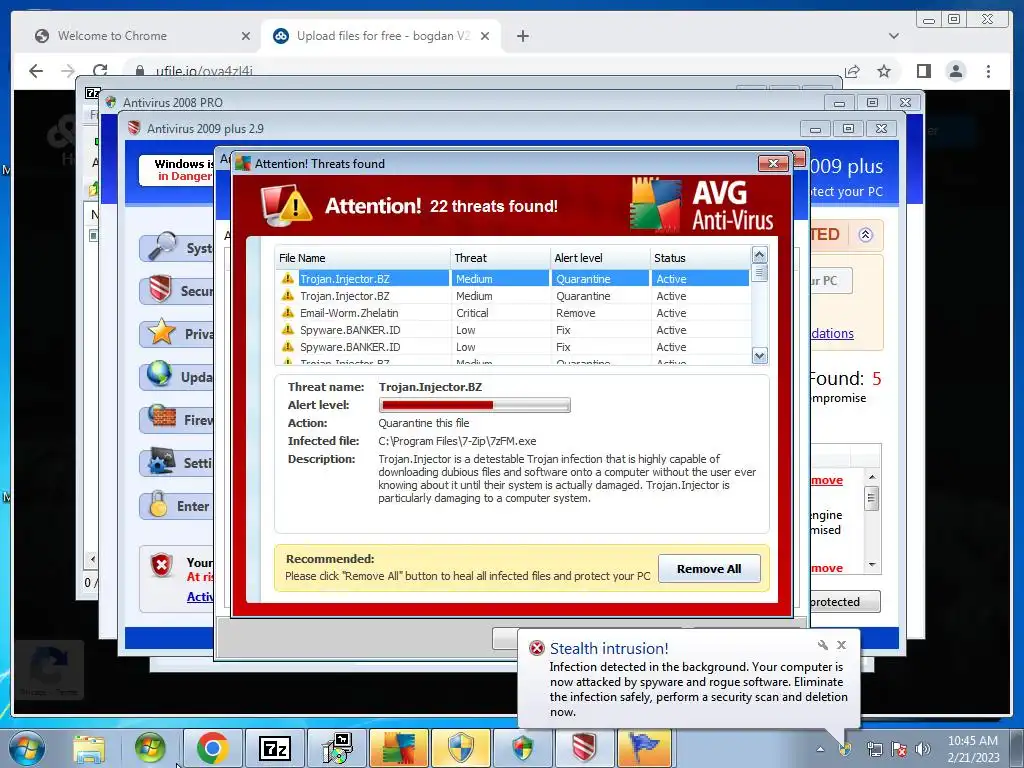Image resolution: width=1024 pixels, height=768 pixels.
Task: Click the Enter padlock item in Antivirus 2009
Action: click(x=176, y=506)
